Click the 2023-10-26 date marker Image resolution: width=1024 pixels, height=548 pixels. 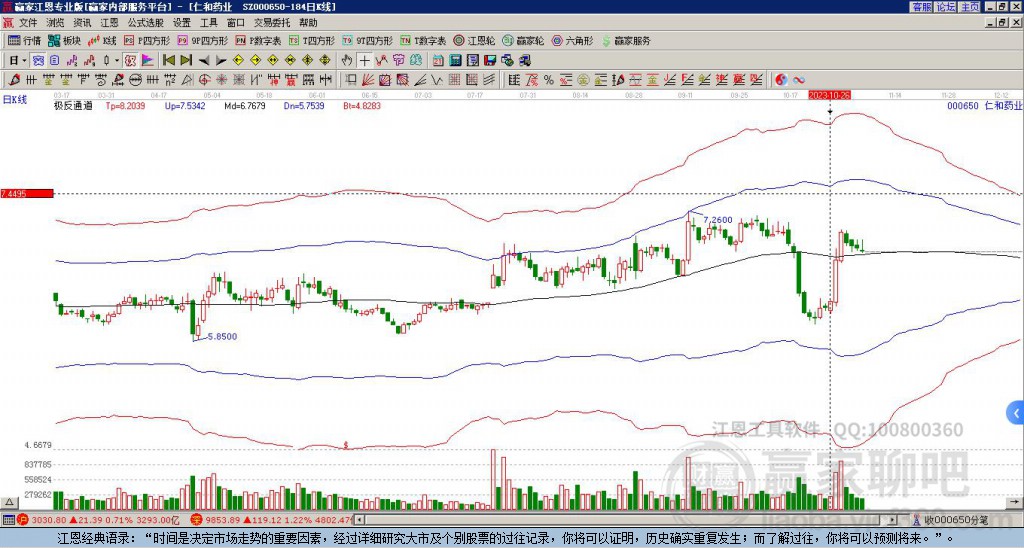coord(829,95)
